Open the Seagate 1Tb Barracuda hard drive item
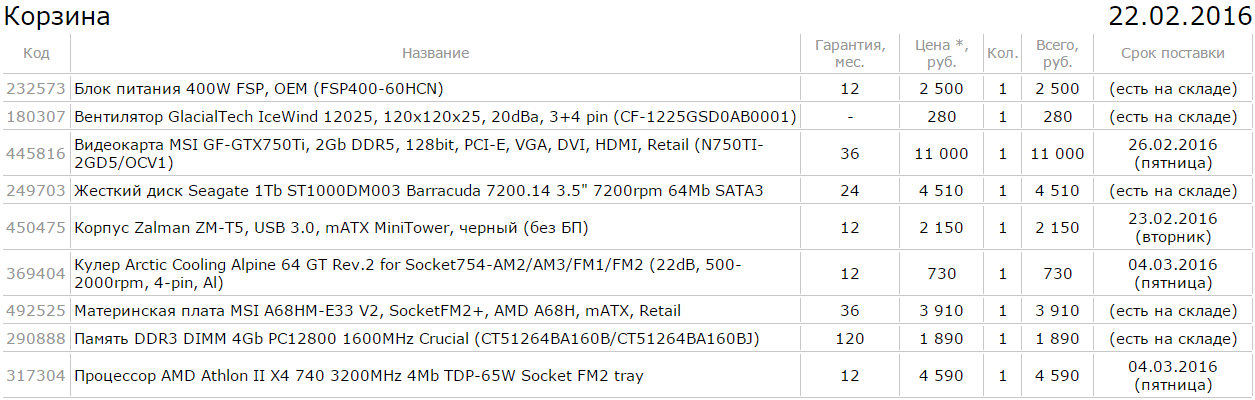 point(419,191)
